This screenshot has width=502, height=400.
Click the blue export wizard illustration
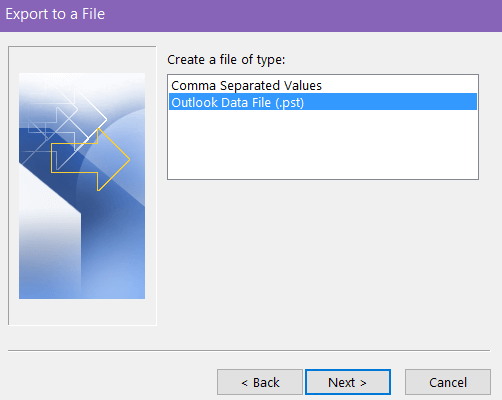(x=82, y=186)
